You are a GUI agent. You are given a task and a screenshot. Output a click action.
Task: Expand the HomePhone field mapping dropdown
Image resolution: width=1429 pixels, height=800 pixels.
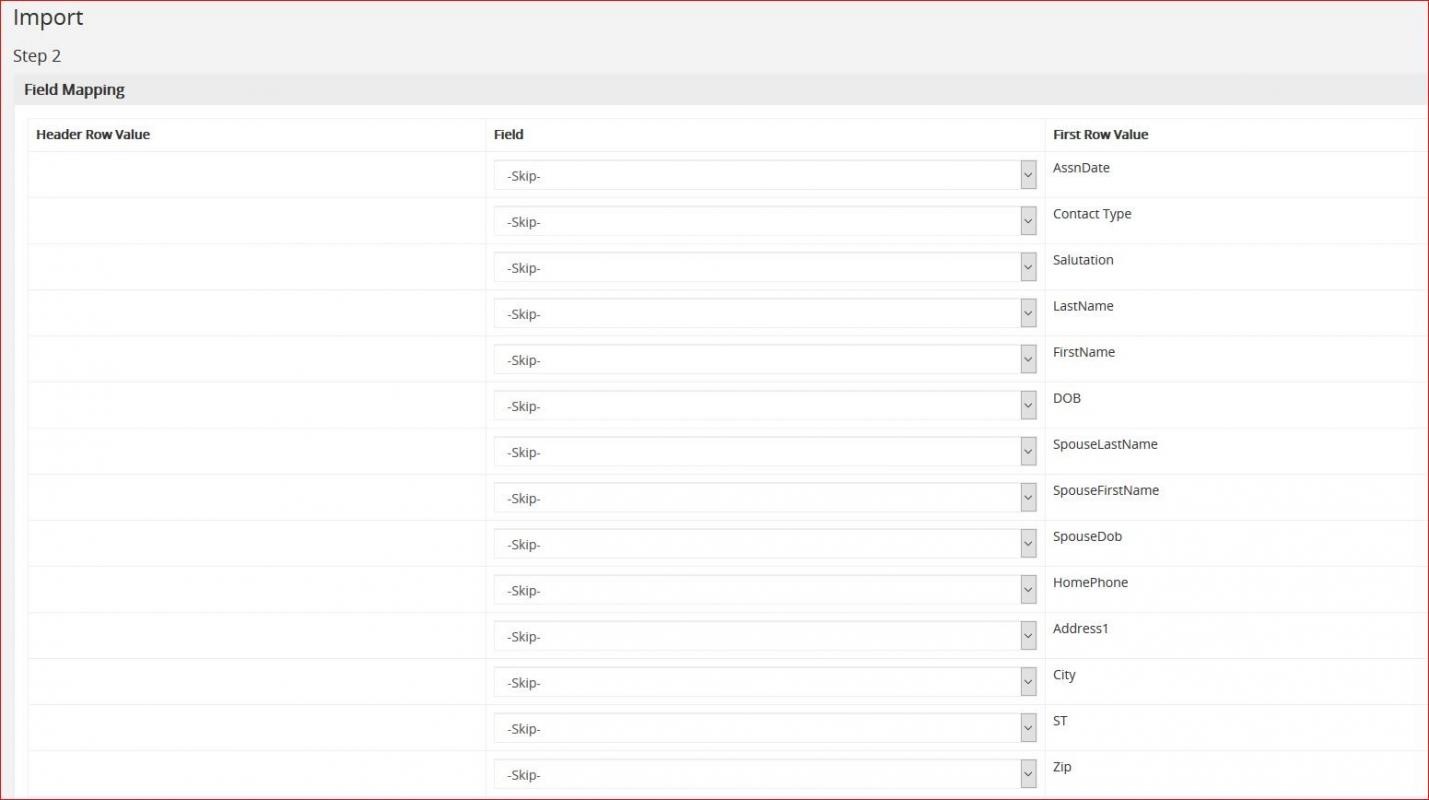tap(765, 590)
